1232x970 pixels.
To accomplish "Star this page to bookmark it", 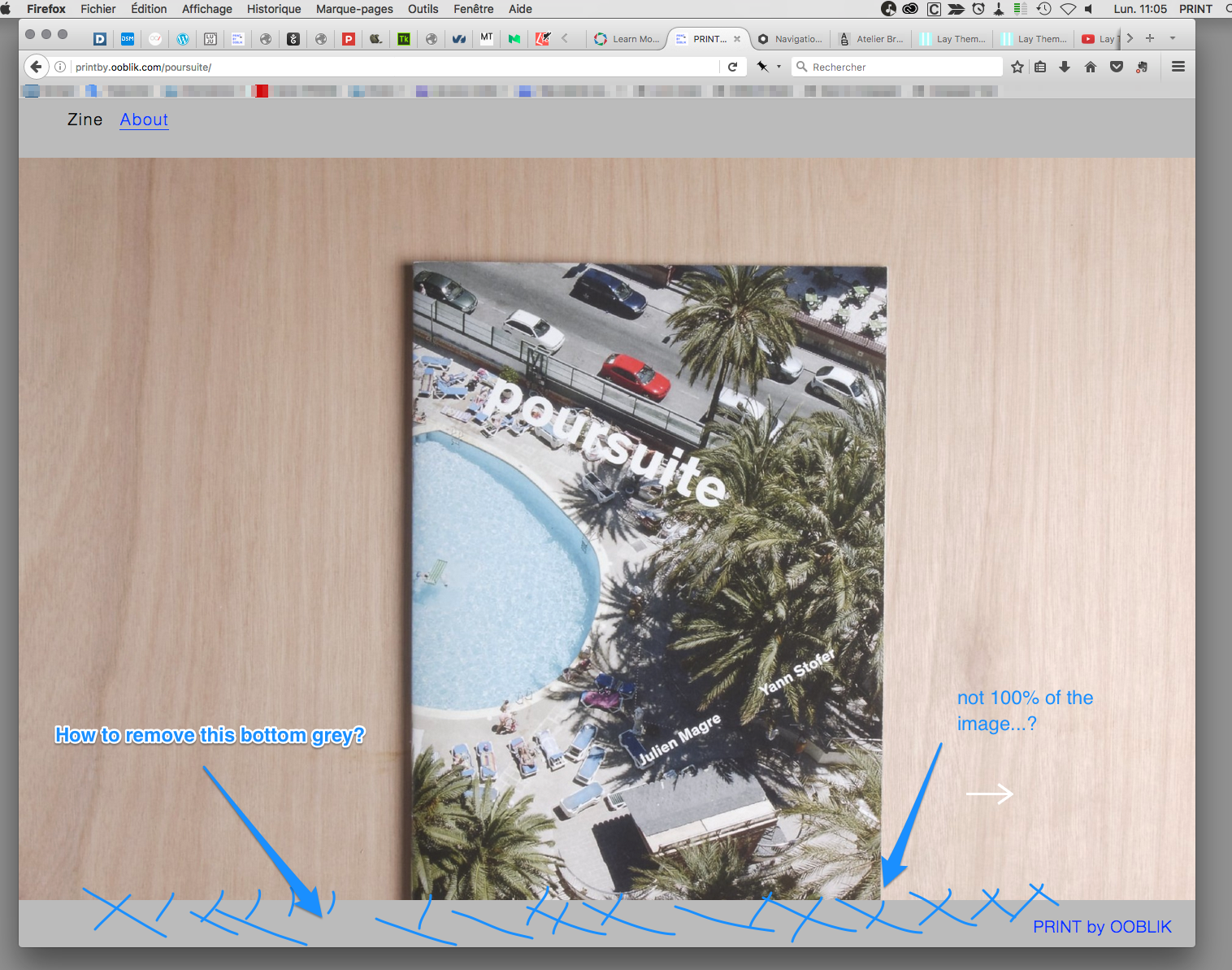I will tap(1017, 67).
